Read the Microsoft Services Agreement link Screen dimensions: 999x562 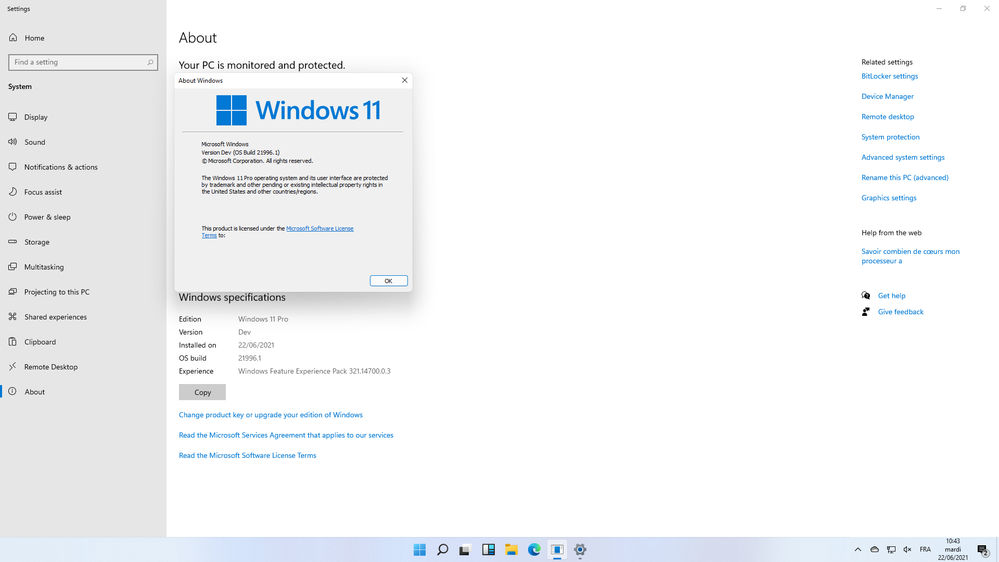pos(286,435)
